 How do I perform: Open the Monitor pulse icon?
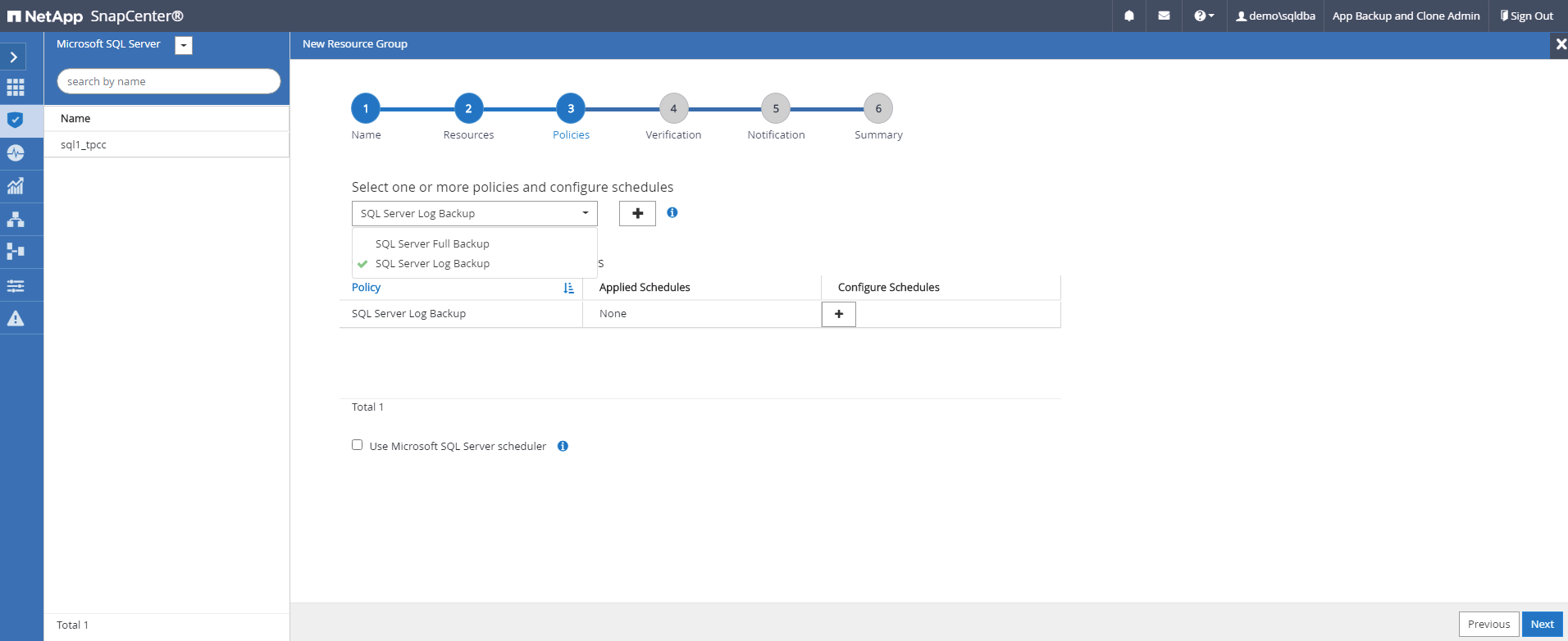coord(16,153)
